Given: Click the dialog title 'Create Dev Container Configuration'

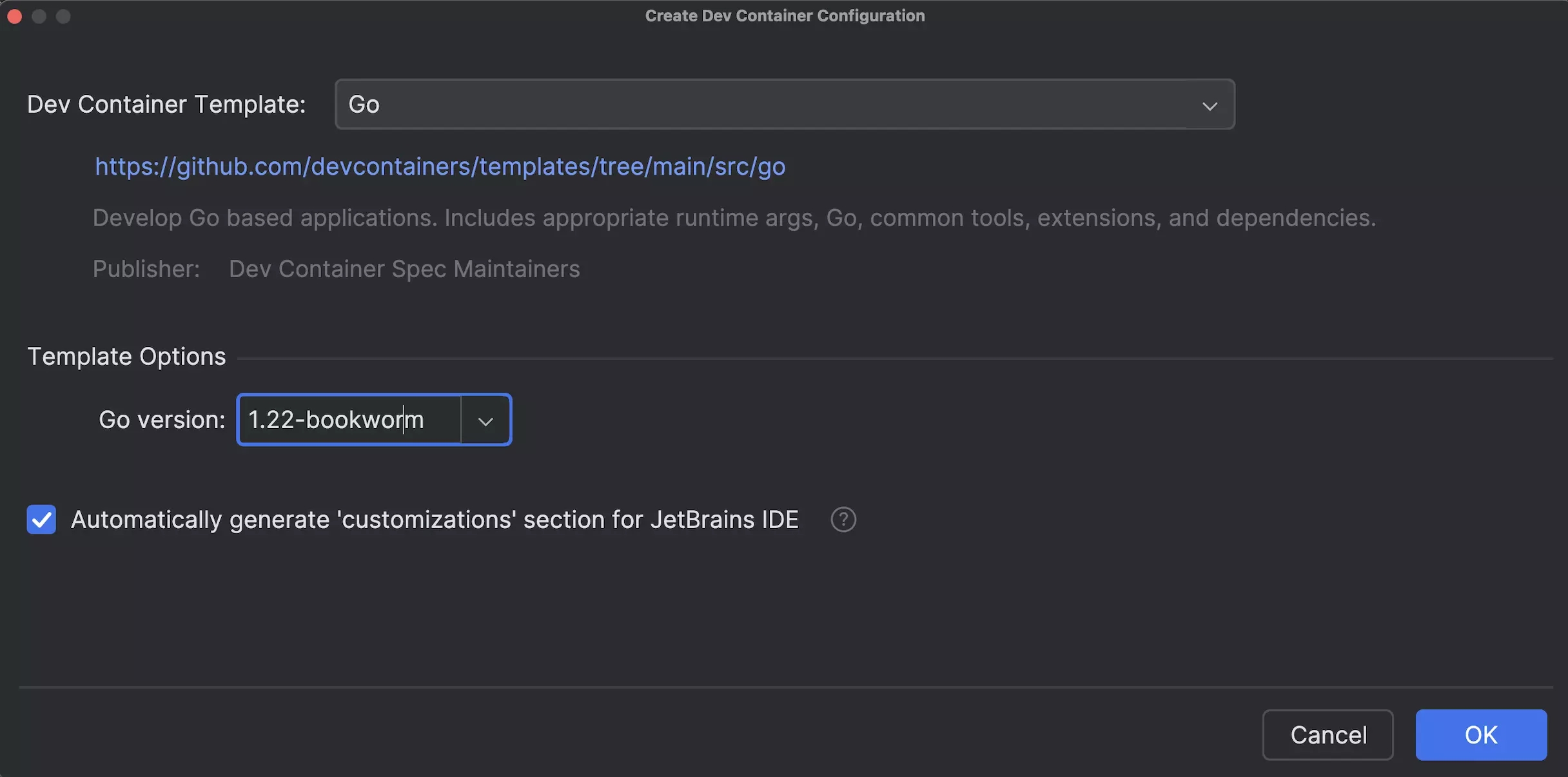Looking at the screenshot, I should (785, 16).
